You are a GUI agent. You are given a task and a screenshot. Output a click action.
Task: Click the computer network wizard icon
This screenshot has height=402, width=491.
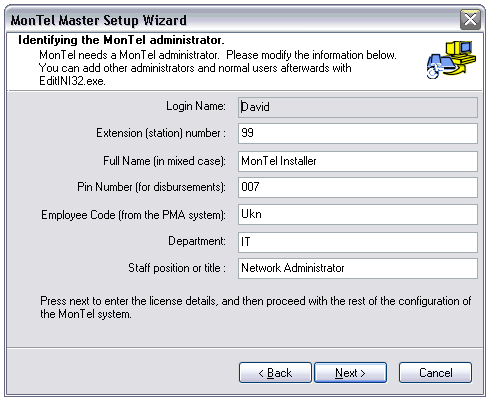[x=451, y=59]
